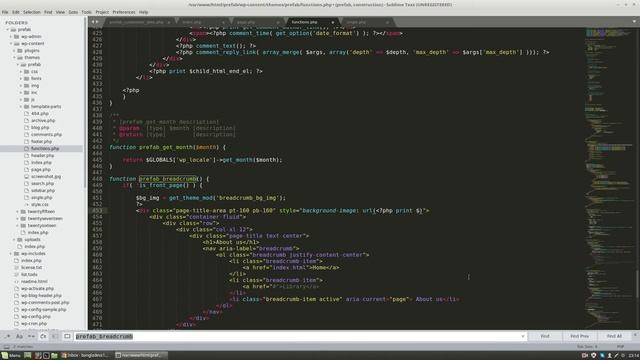
Task: Expand the wp-includes folder
Action: (11, 253)
